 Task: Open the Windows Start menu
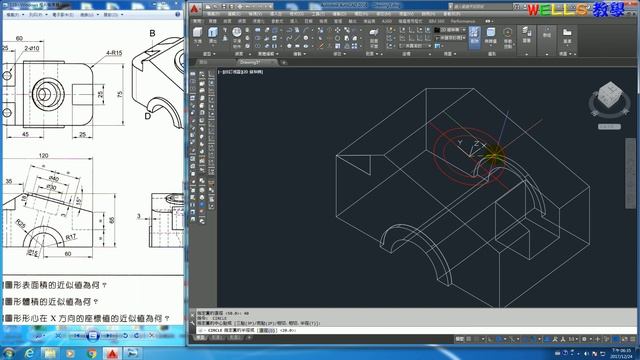8,353
